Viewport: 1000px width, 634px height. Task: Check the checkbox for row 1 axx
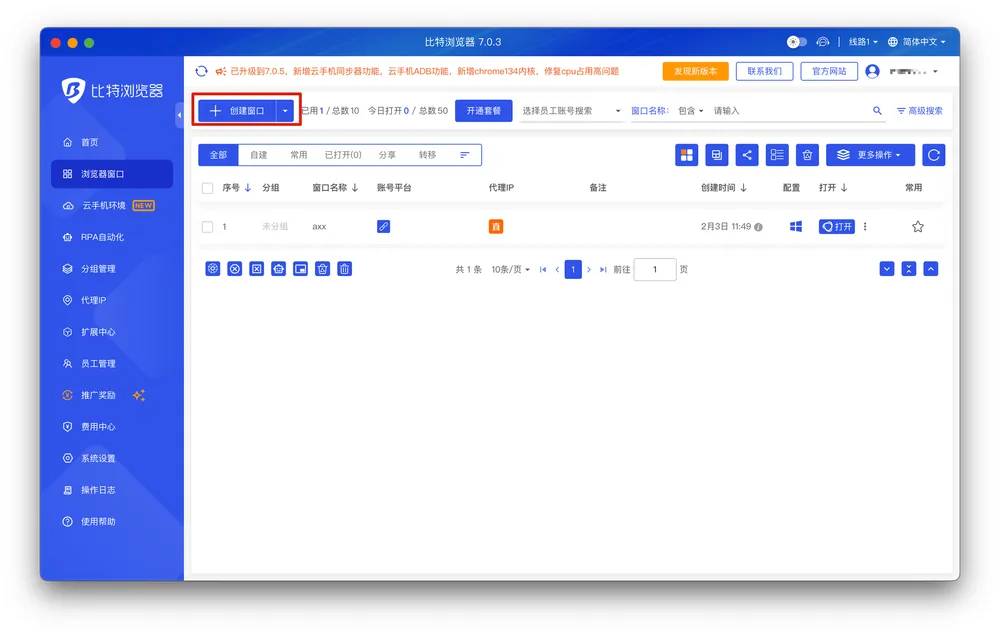pyautogui.click(x=208, y=227)
